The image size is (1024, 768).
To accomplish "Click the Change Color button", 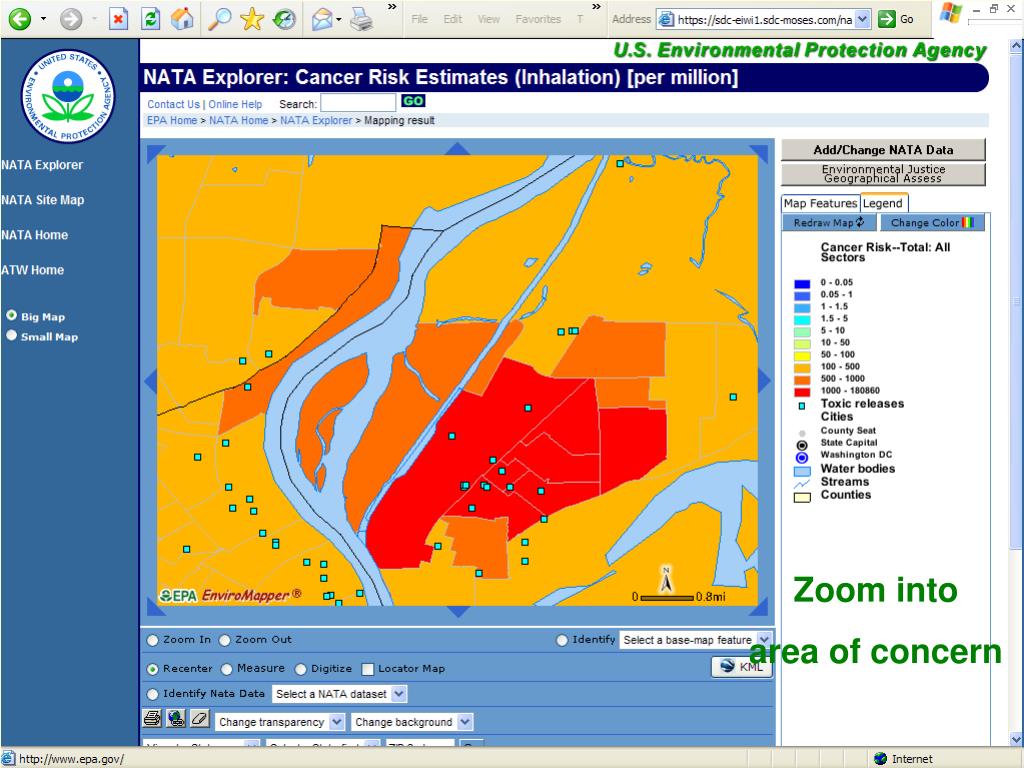I will point(932,223).
